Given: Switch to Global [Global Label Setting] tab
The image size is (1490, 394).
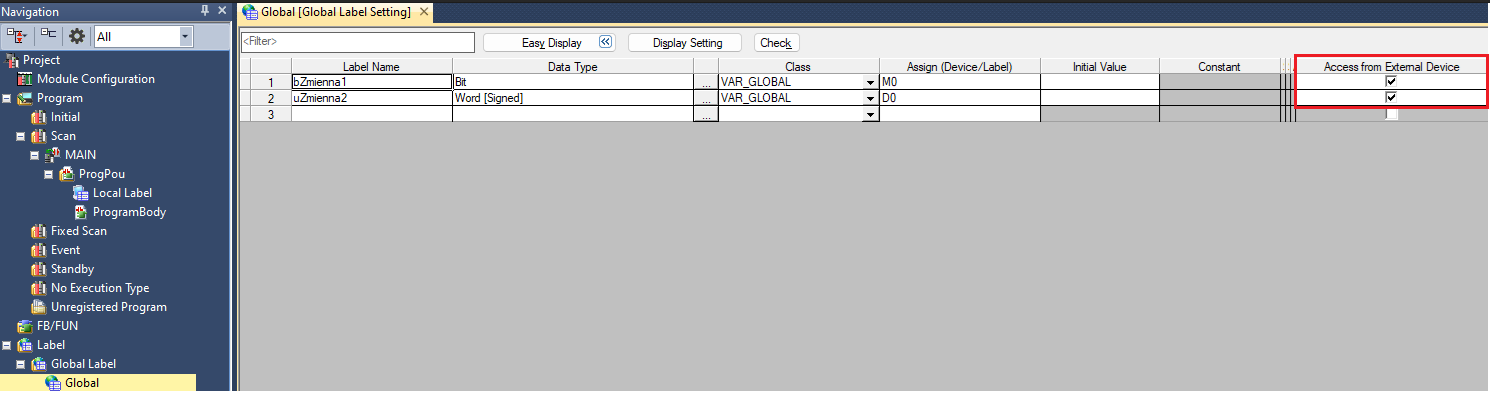Looking at the screenshot, I should [x=336, y=12].
